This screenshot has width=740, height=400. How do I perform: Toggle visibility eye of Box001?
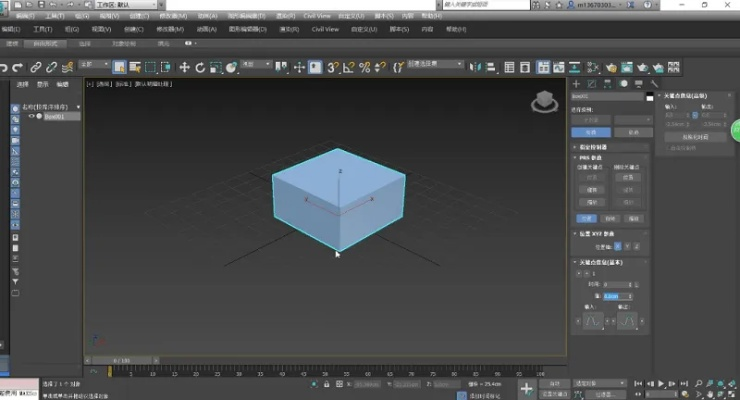click(31, 116)
